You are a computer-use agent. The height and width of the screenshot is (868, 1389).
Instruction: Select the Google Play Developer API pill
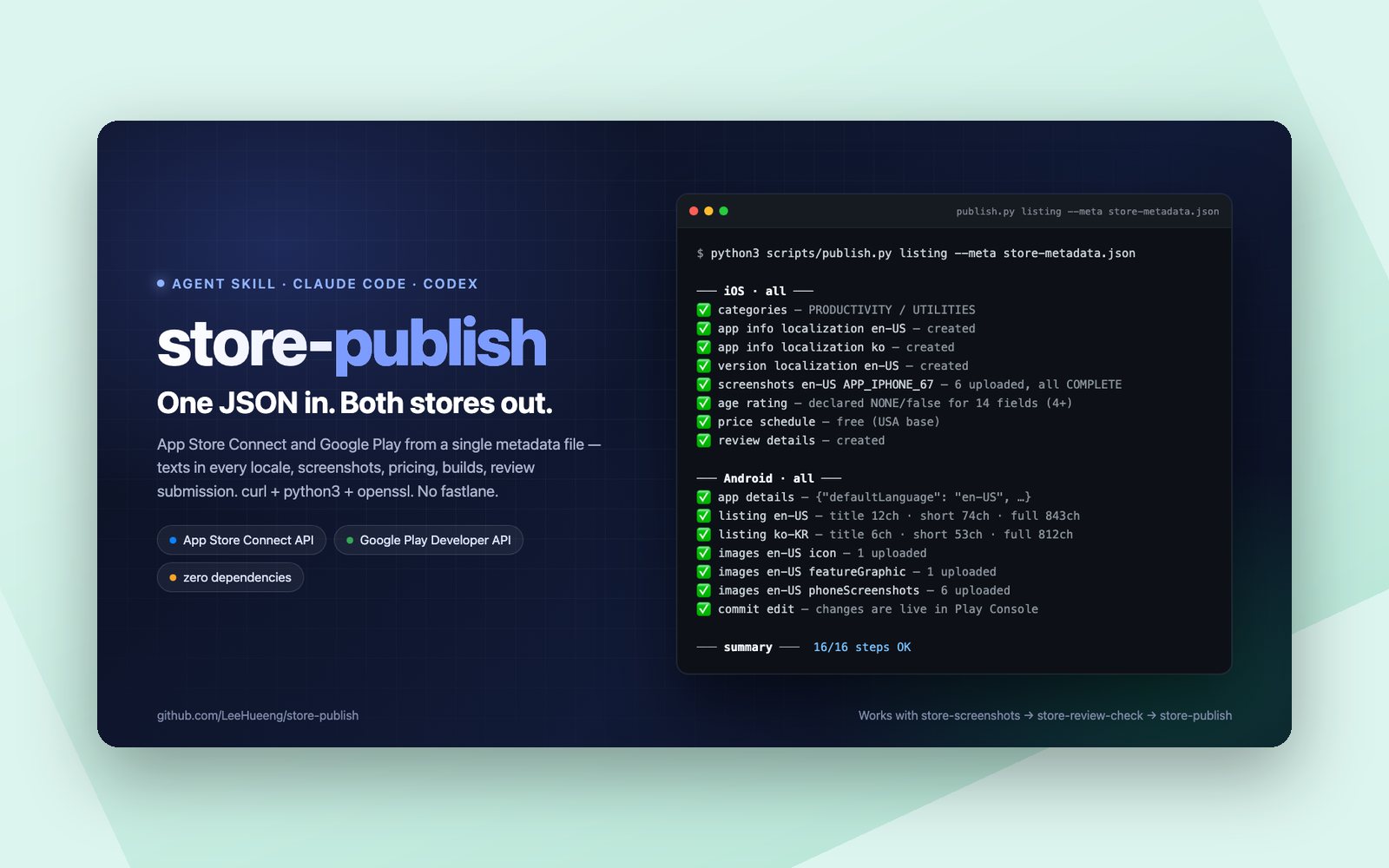(x=428, y=540)
